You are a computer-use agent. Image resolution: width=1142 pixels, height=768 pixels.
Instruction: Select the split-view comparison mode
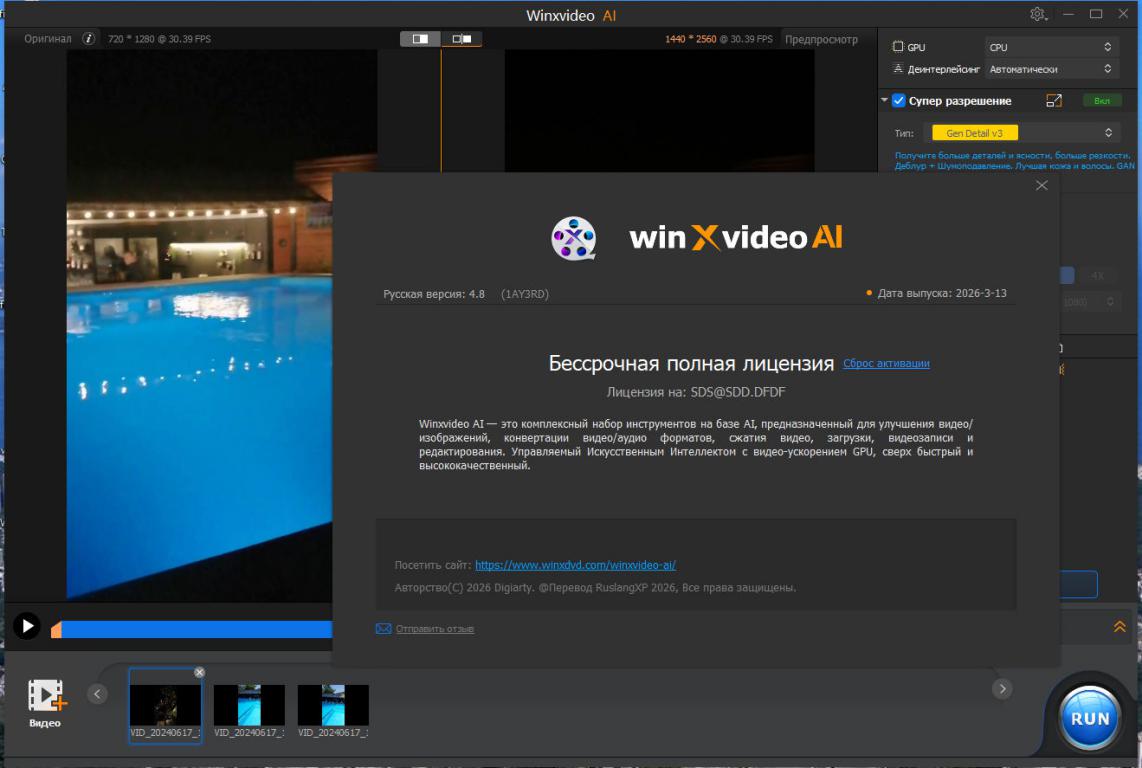(461, 39)
